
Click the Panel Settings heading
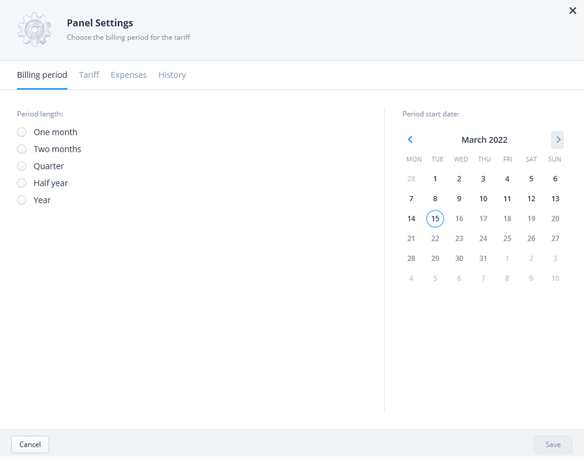100,23
